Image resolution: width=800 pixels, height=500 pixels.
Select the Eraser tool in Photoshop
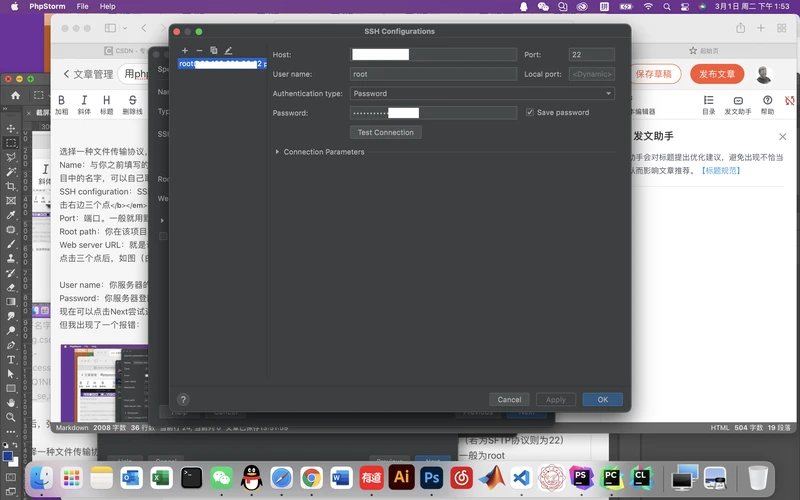pyautogui.click(x=11, y=287)
